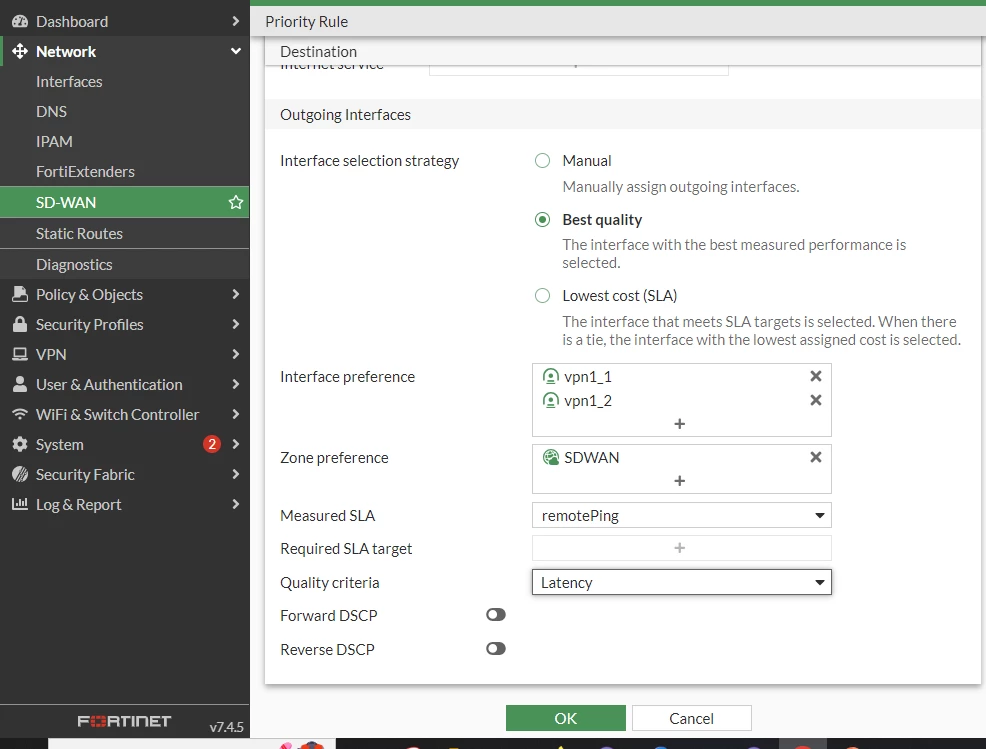
Task: Remove vpn1_2 from Interface preference
Action: [816, 400]
